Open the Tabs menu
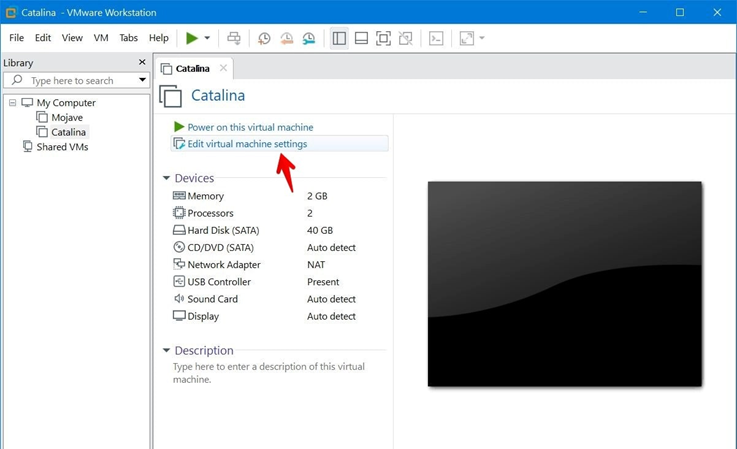This screenshot has height=449, width=737. tap(128, 38)
